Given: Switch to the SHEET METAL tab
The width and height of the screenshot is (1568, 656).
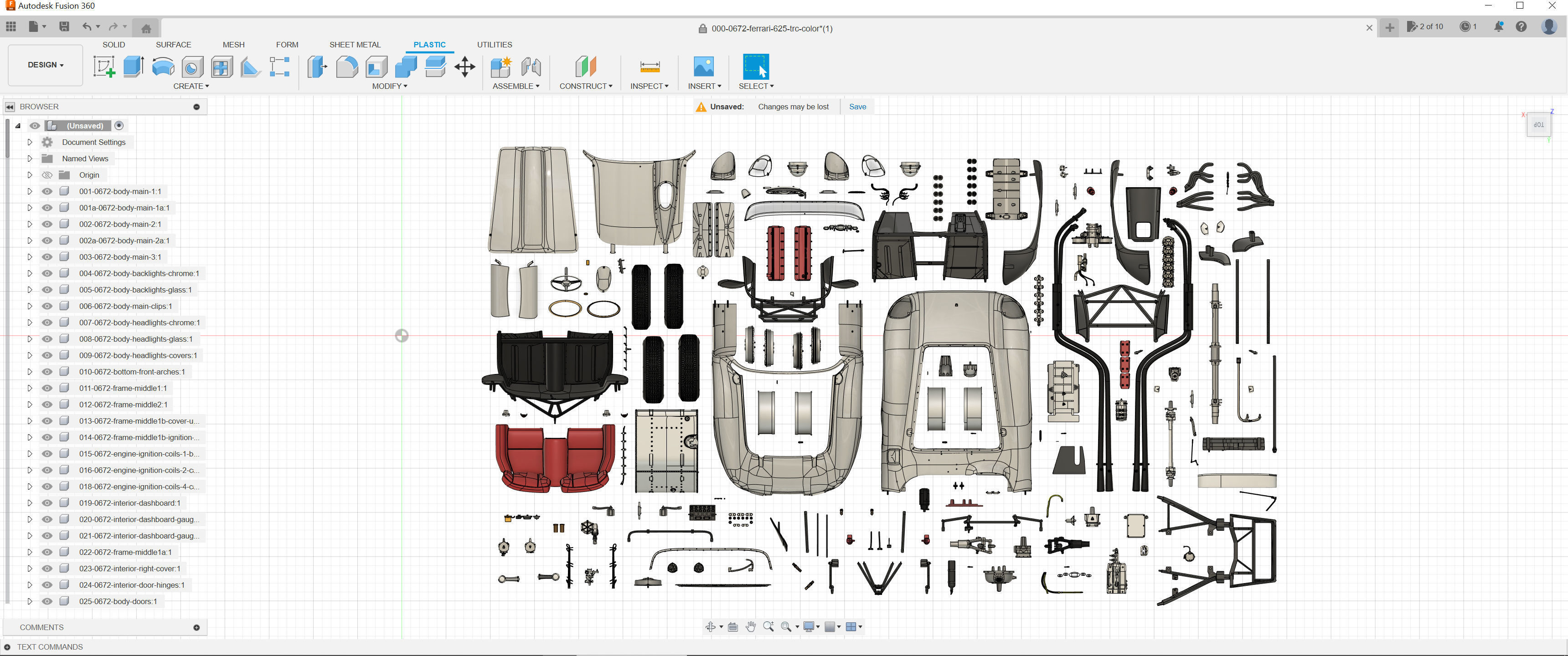Looking at the screenshot, I should coord(355,45).
